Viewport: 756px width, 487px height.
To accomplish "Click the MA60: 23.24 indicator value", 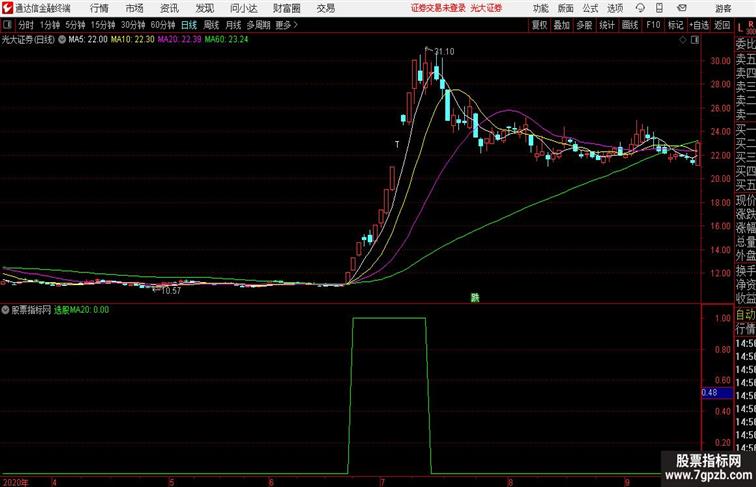I will coord(226,40).
